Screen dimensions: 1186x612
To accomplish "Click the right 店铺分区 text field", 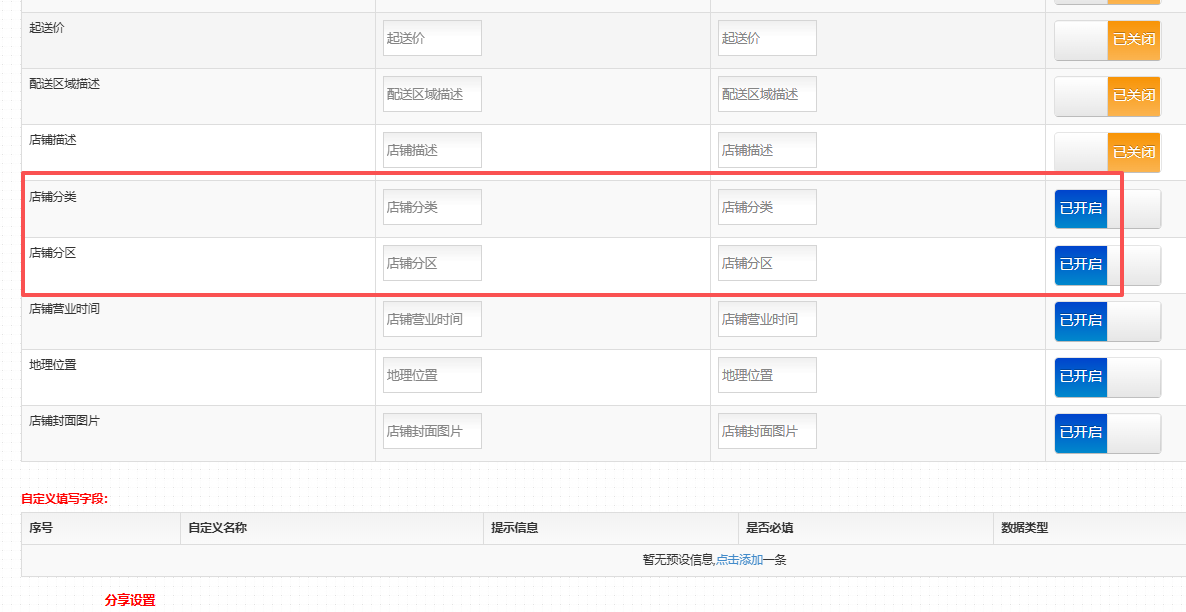I will [767, 263].
